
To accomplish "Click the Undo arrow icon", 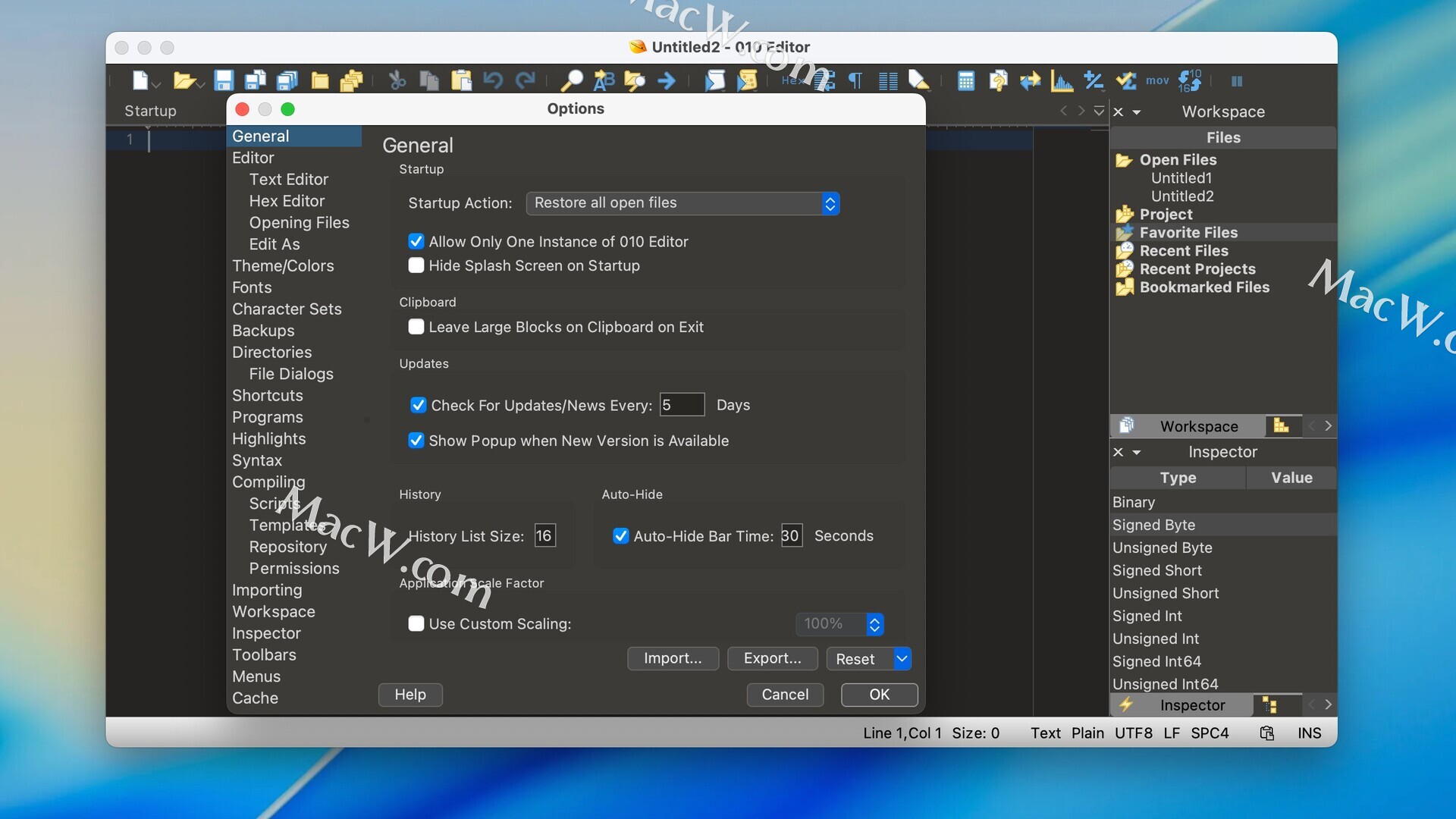I will (493, 80).
